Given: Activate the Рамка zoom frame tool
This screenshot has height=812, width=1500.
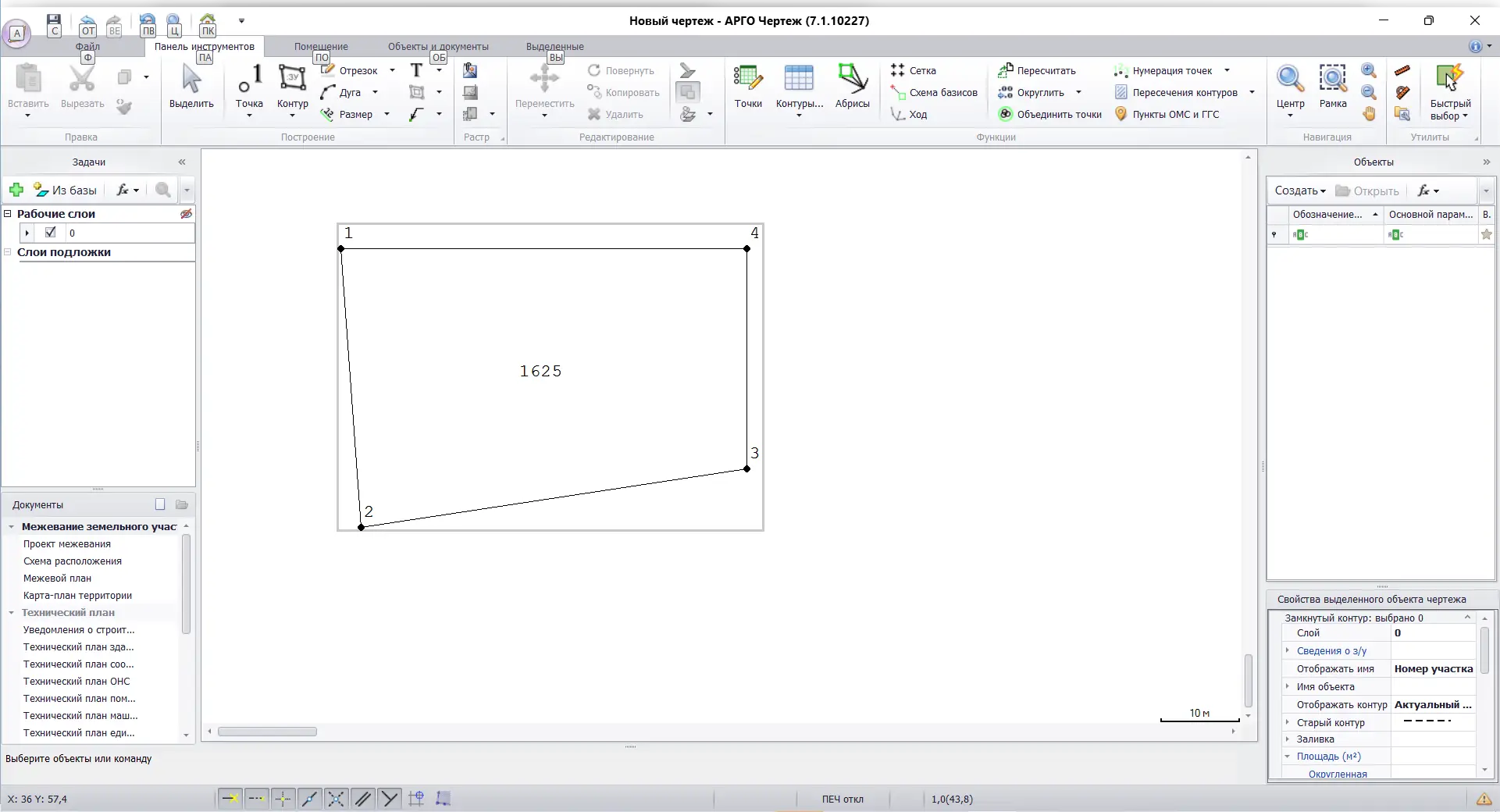Looking at the screenshot, I should tap(1333, 87).
